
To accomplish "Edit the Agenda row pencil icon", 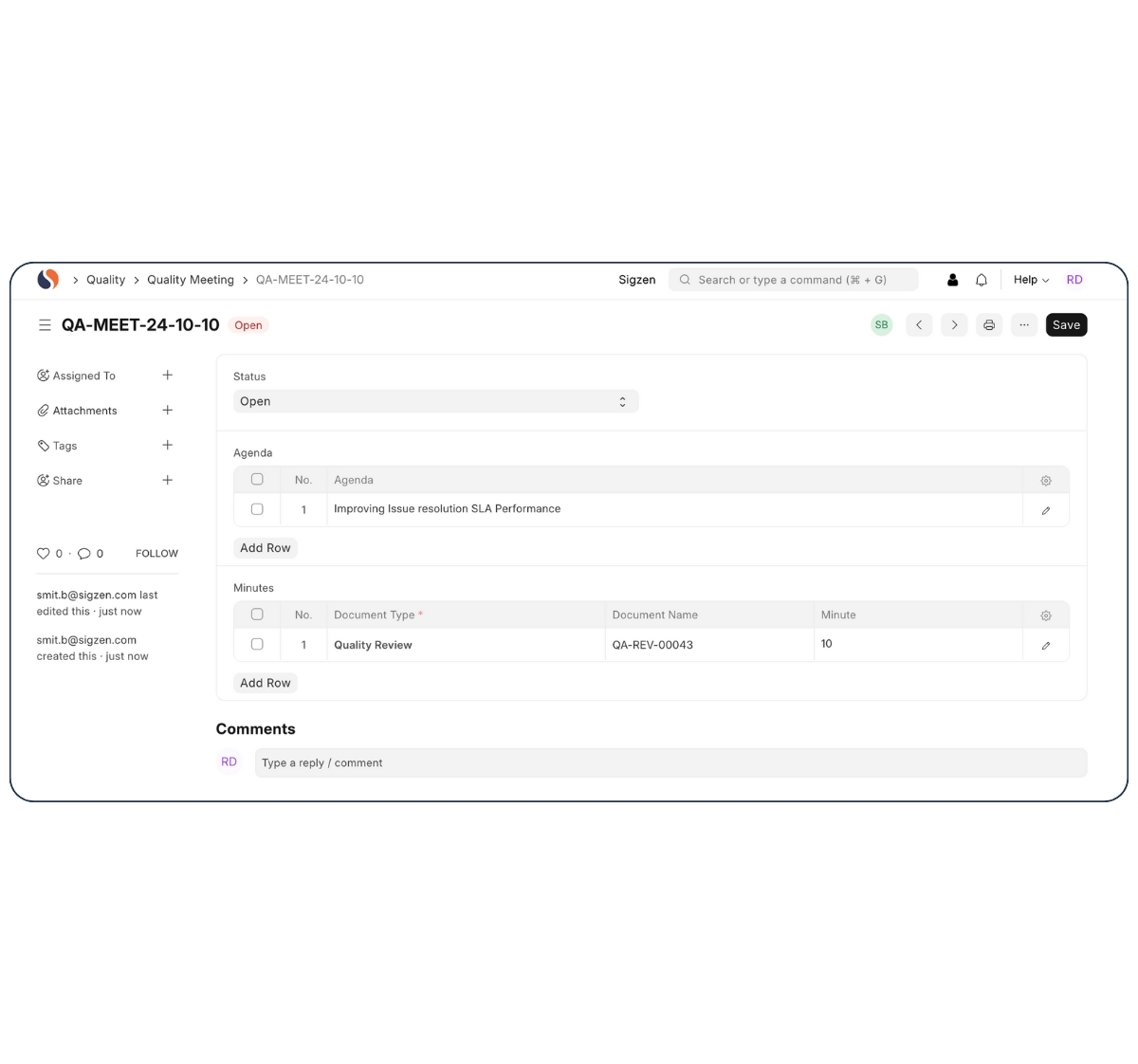I will (x=1046, y=510).
